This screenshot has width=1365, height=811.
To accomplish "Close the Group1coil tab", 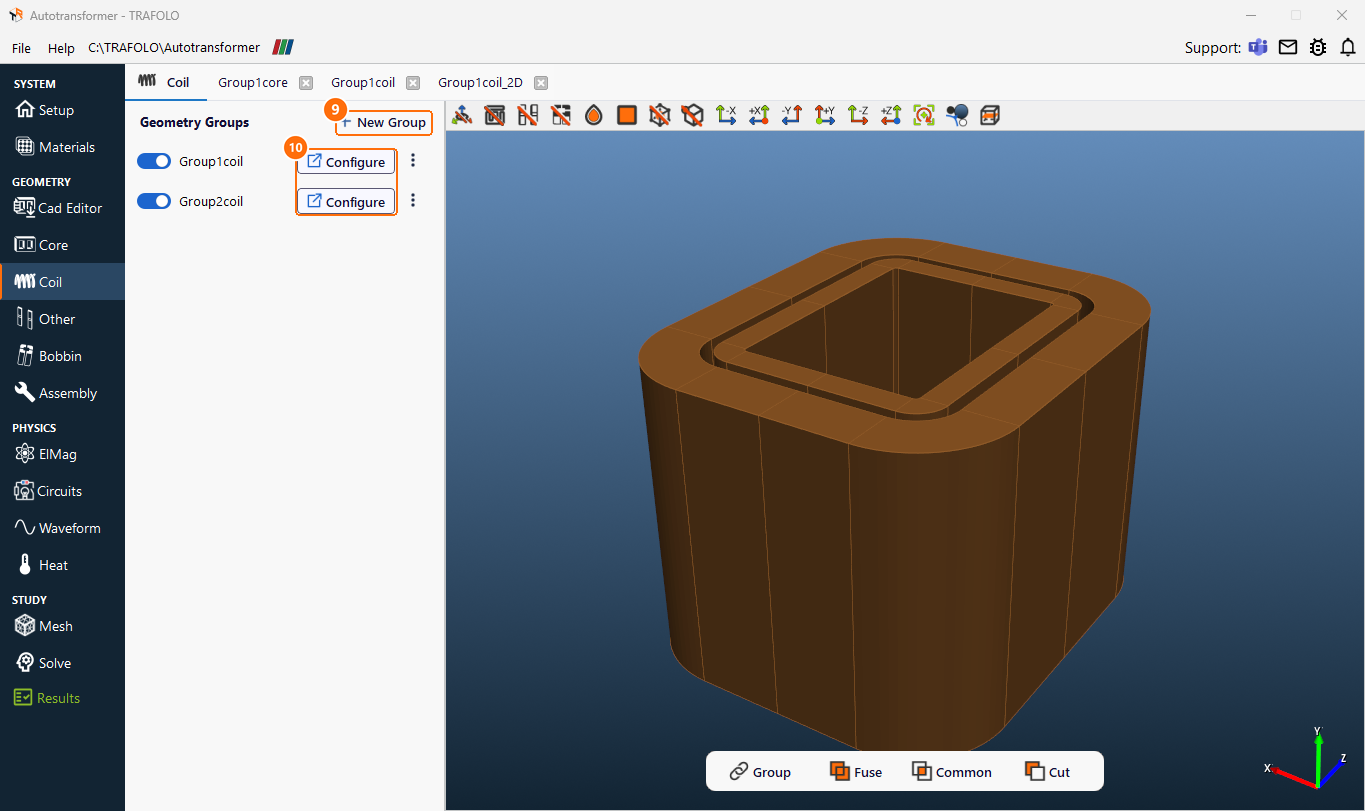I will tap(413, 83).
